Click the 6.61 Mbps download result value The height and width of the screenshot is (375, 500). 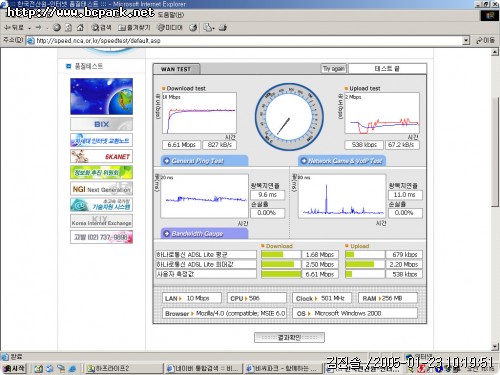(181, 145)
